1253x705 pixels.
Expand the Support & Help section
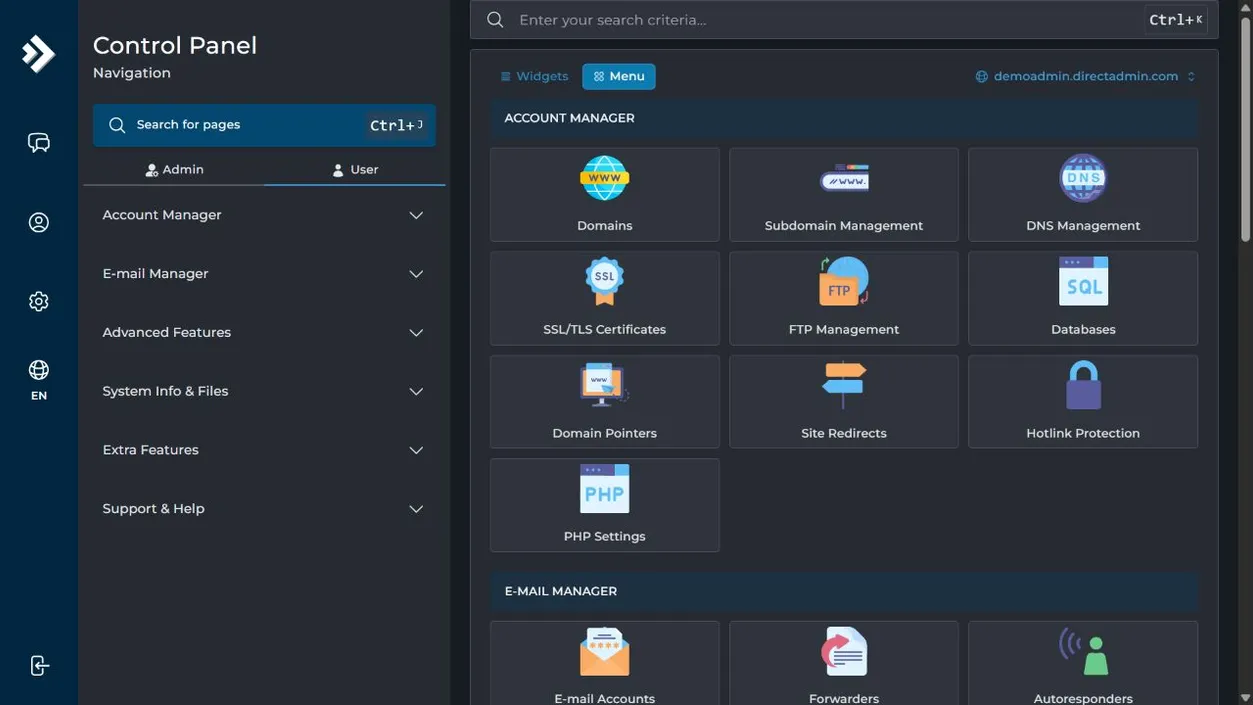(x=264, y=509)
